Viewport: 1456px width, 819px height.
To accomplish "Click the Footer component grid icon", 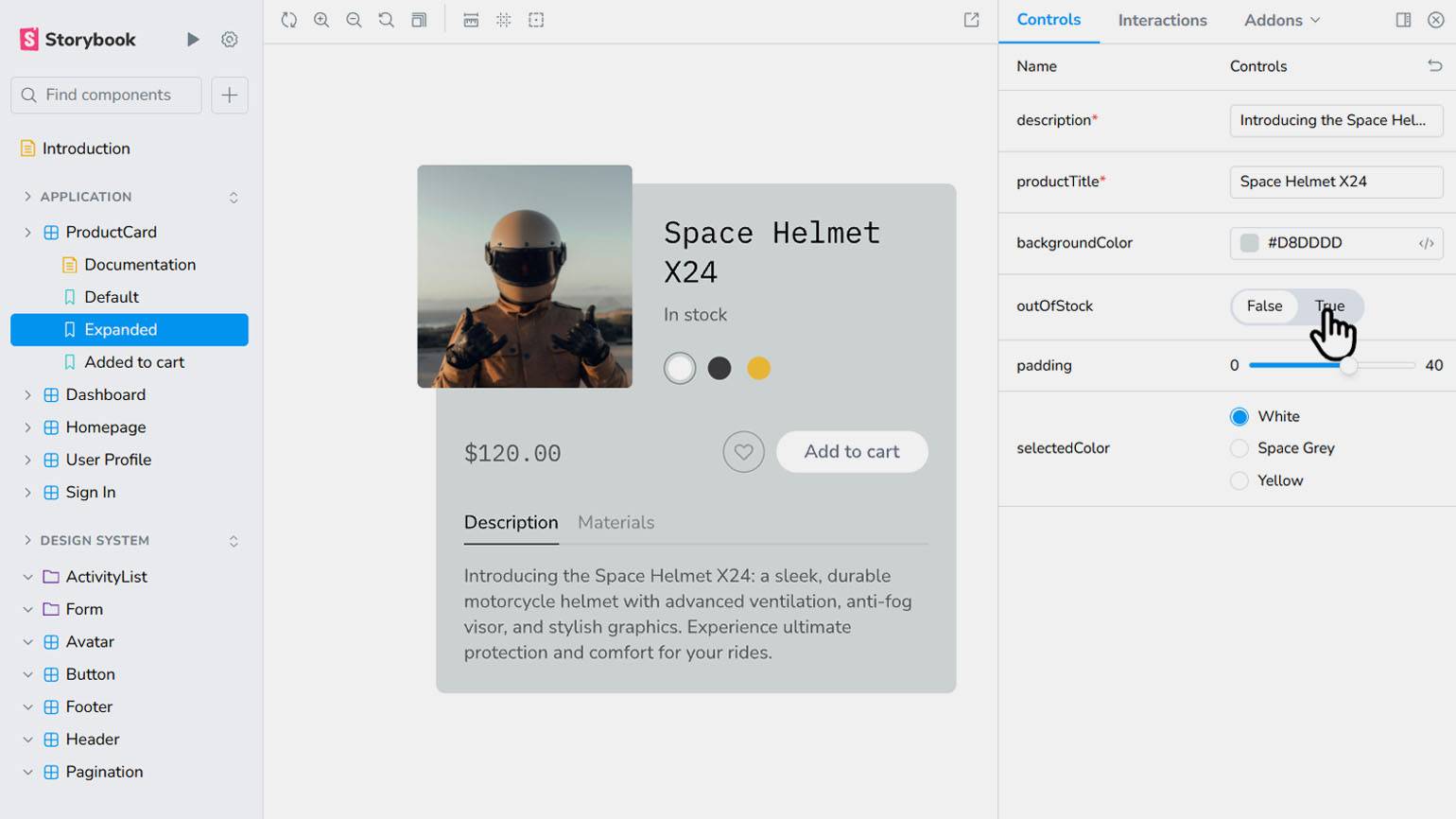I will pyautogui.click(x=51, y=706).
